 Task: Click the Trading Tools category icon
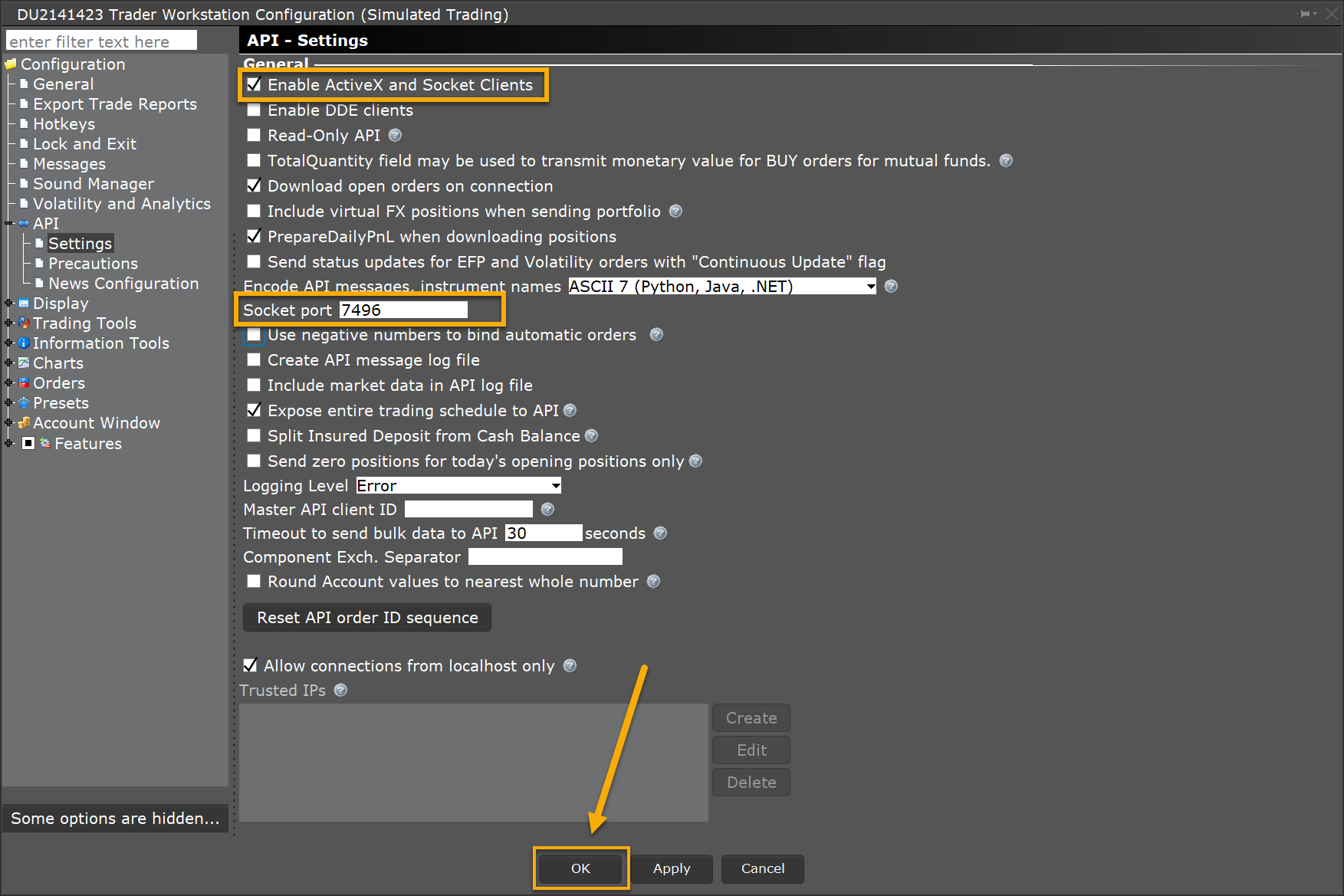coord(24,323)
